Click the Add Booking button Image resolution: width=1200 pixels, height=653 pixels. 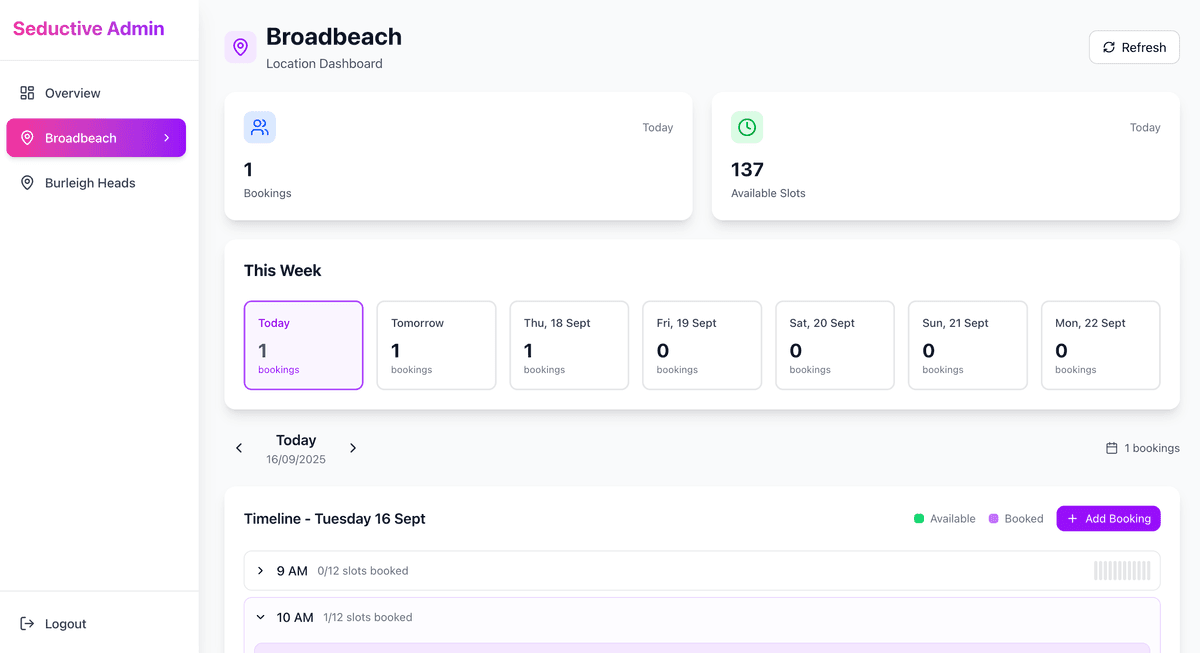tap(1108, 518)
